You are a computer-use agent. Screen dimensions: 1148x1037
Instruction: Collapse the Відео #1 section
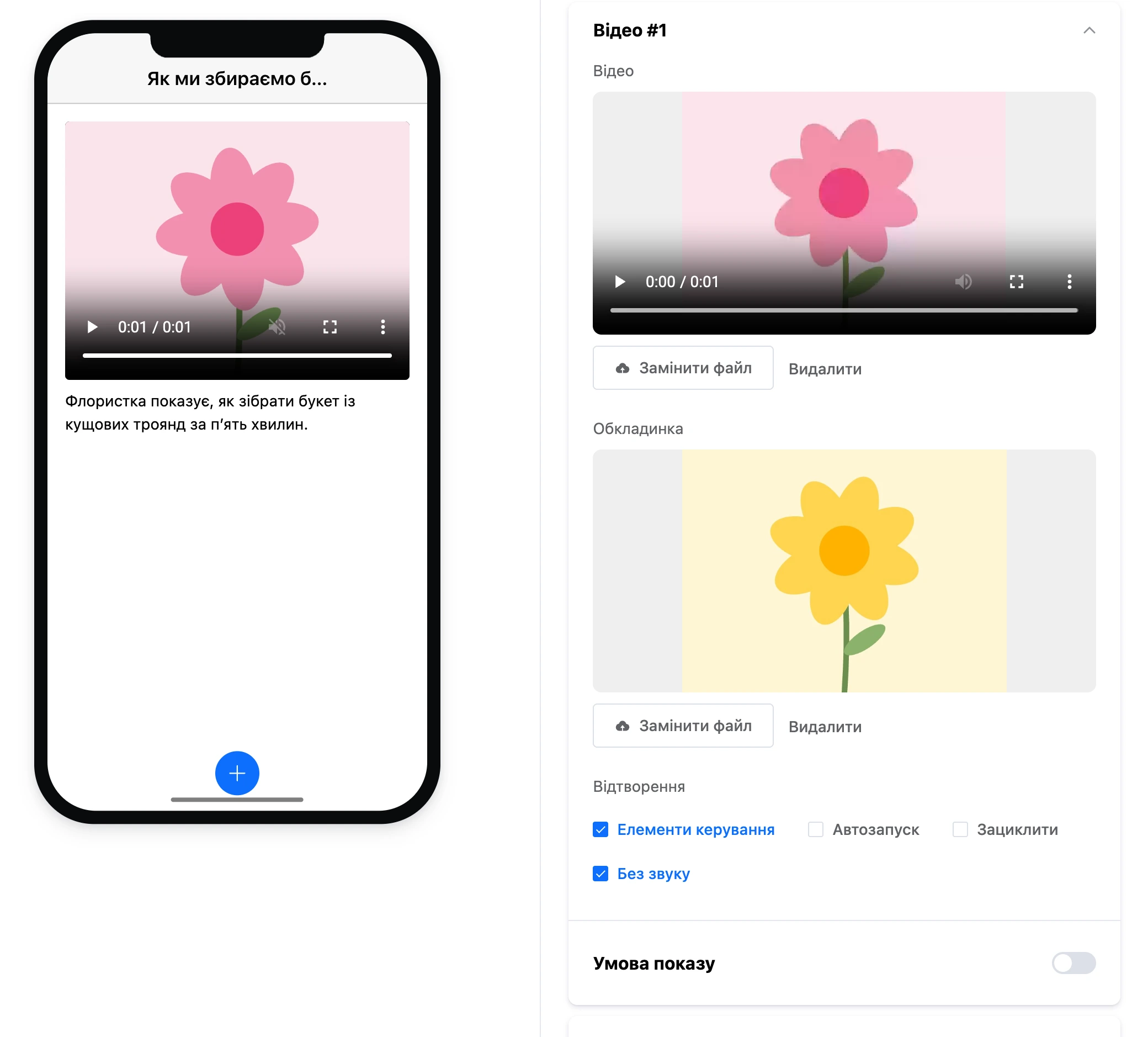click(1089, 30)
